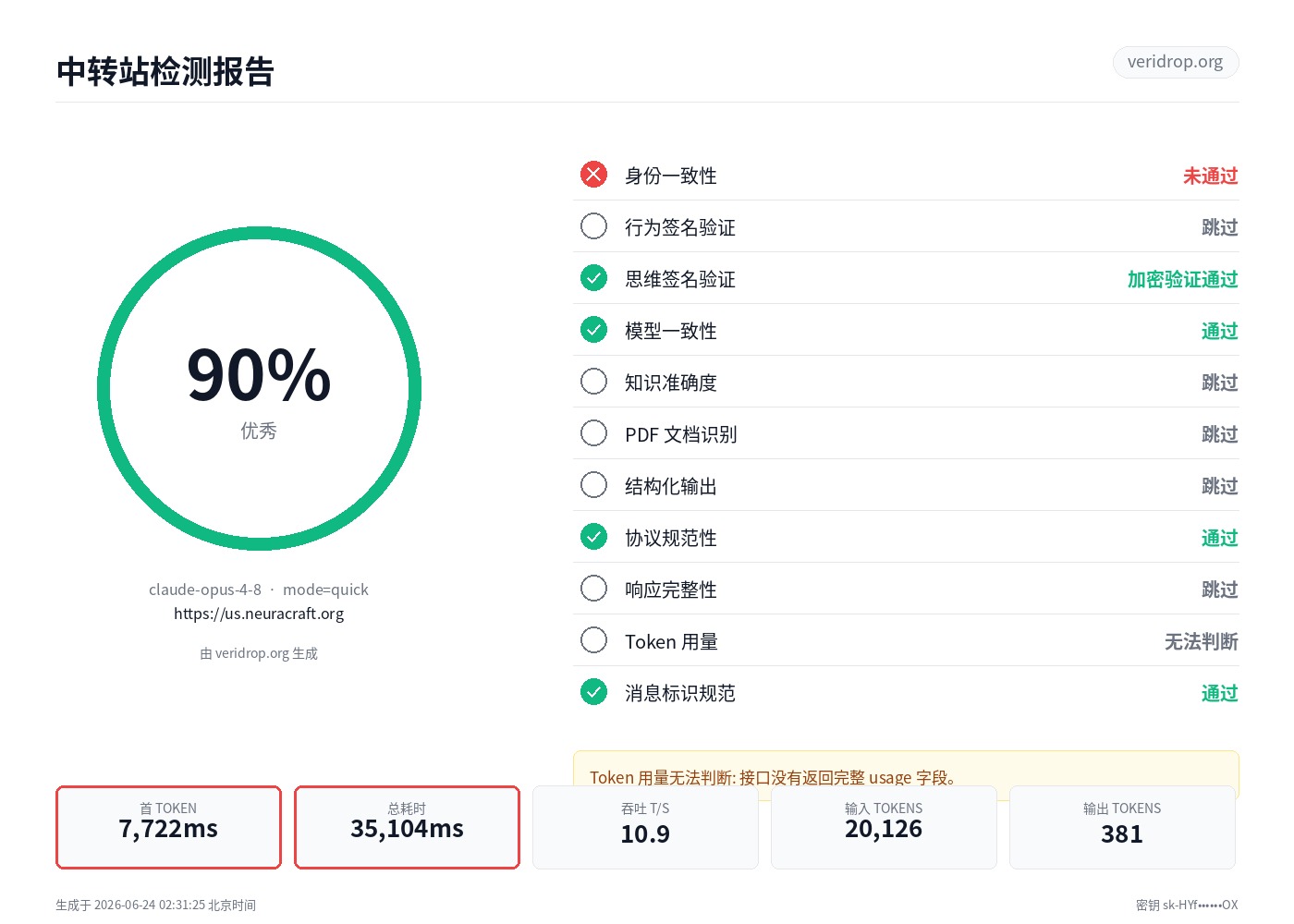Open the veridrop.org badge at top right

click(1175, 62)
